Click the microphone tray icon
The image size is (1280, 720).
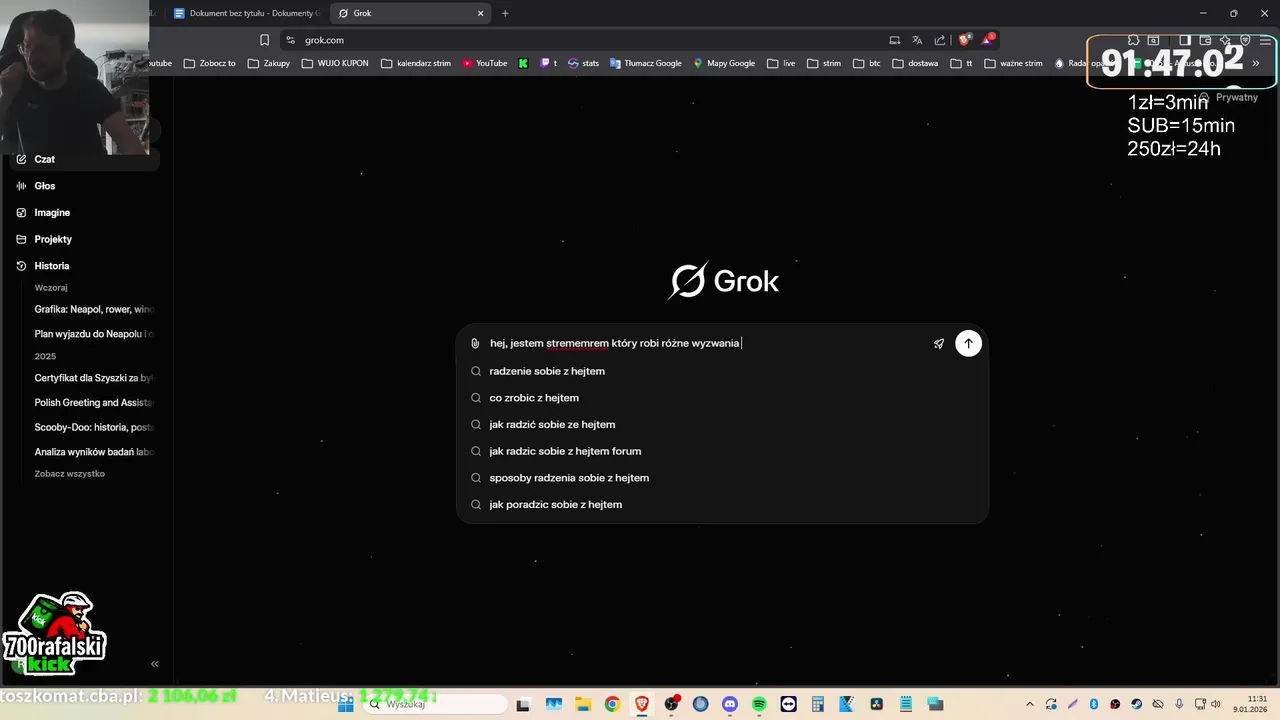[1180, 704]
